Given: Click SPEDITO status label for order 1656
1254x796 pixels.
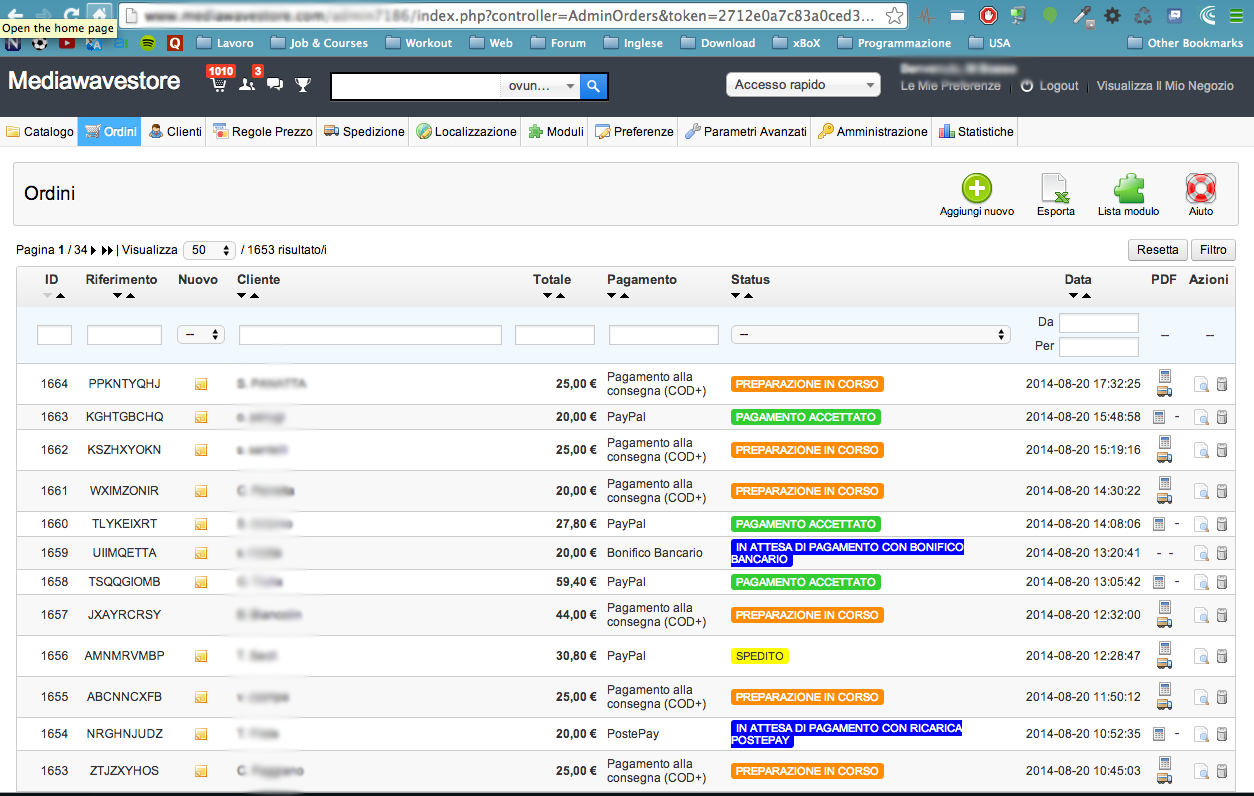Looking at the screenshot, I should pyautogui.click(x=760, y=656).
